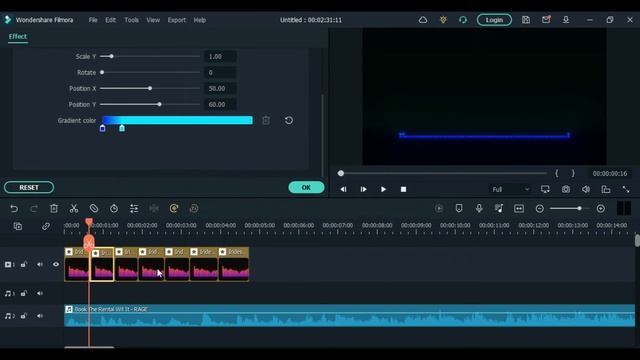
Task: Select the Crop tool icon
Action: [94, 209]
